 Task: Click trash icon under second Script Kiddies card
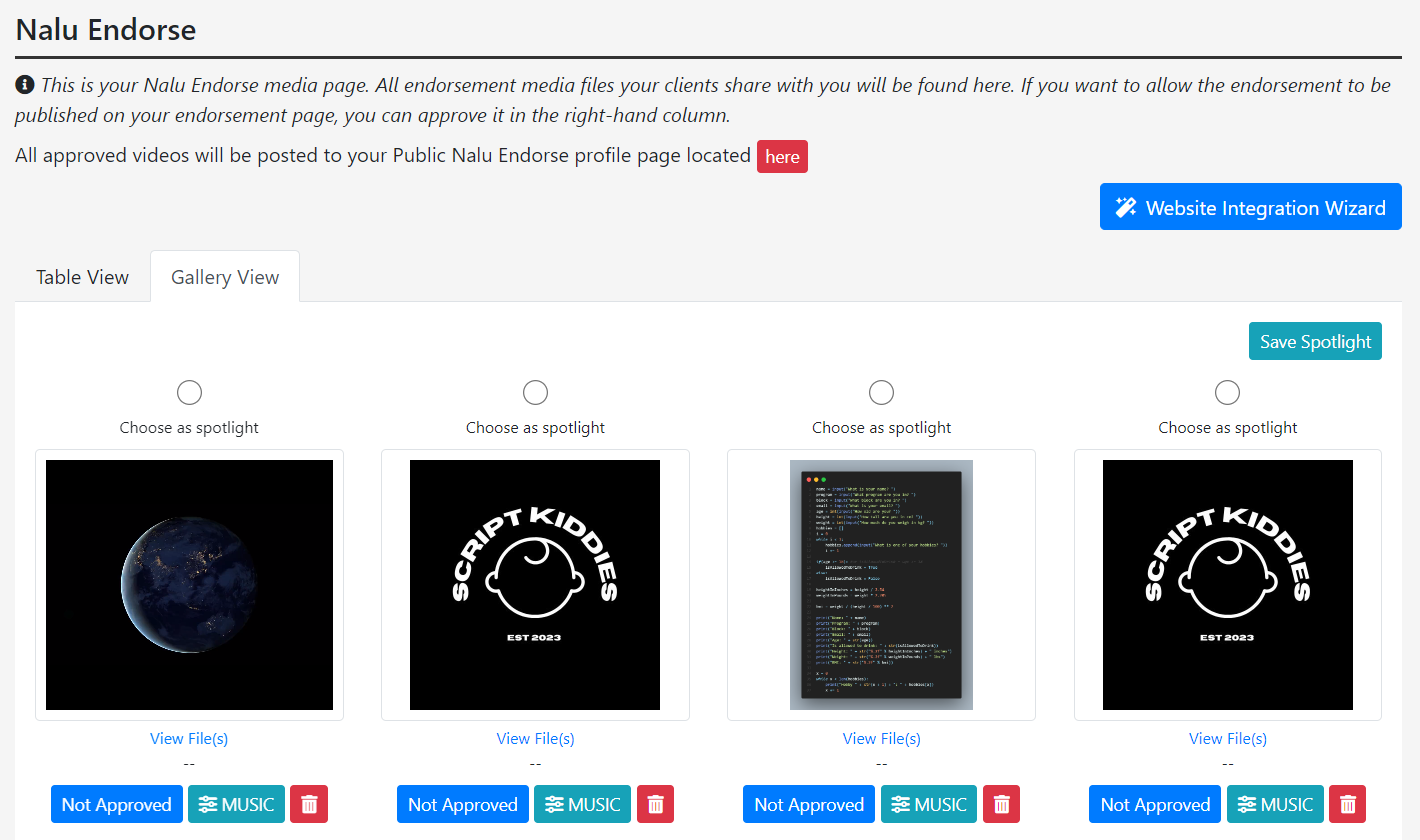[x=655, y=804]
